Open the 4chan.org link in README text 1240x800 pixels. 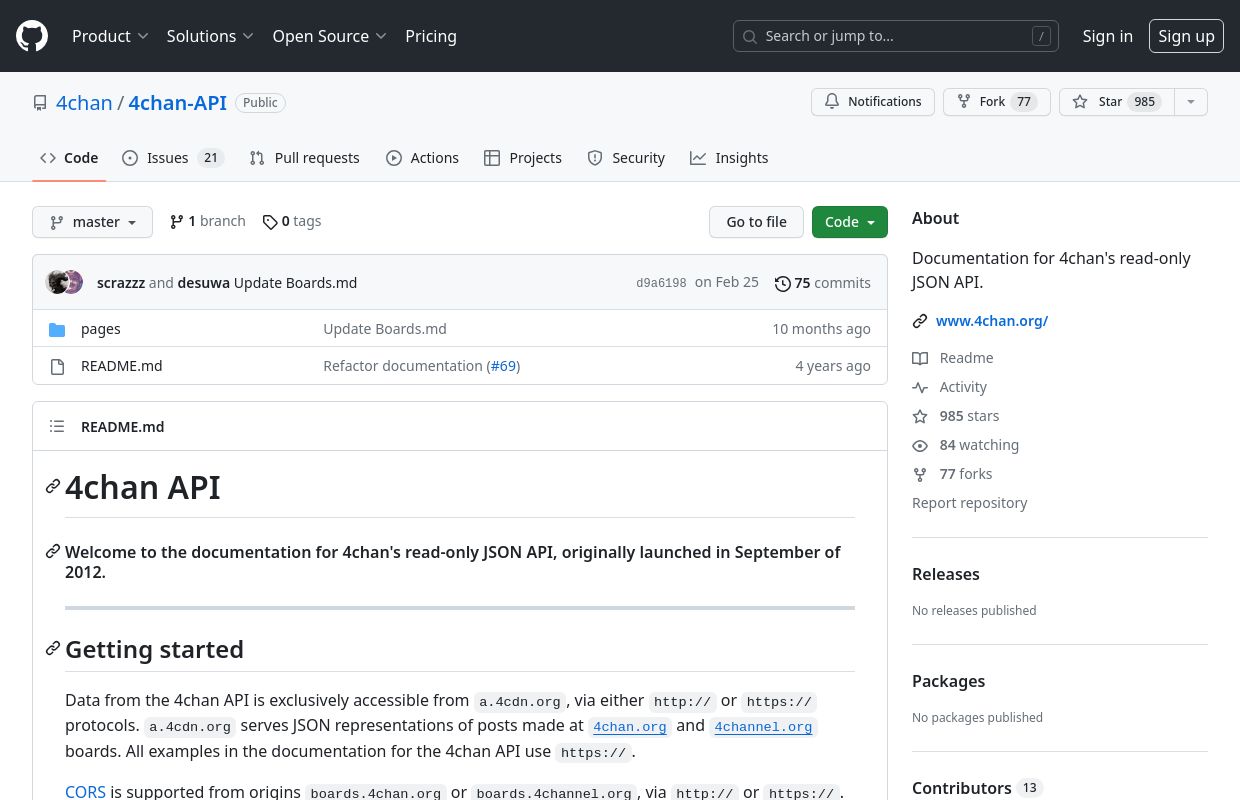coord(630,726)
